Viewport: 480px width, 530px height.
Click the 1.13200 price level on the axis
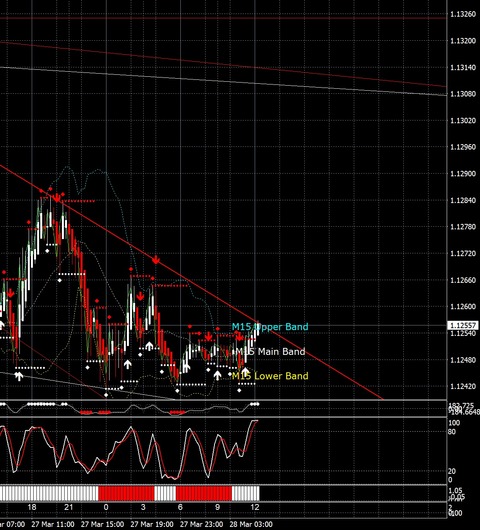click(463, 41)
